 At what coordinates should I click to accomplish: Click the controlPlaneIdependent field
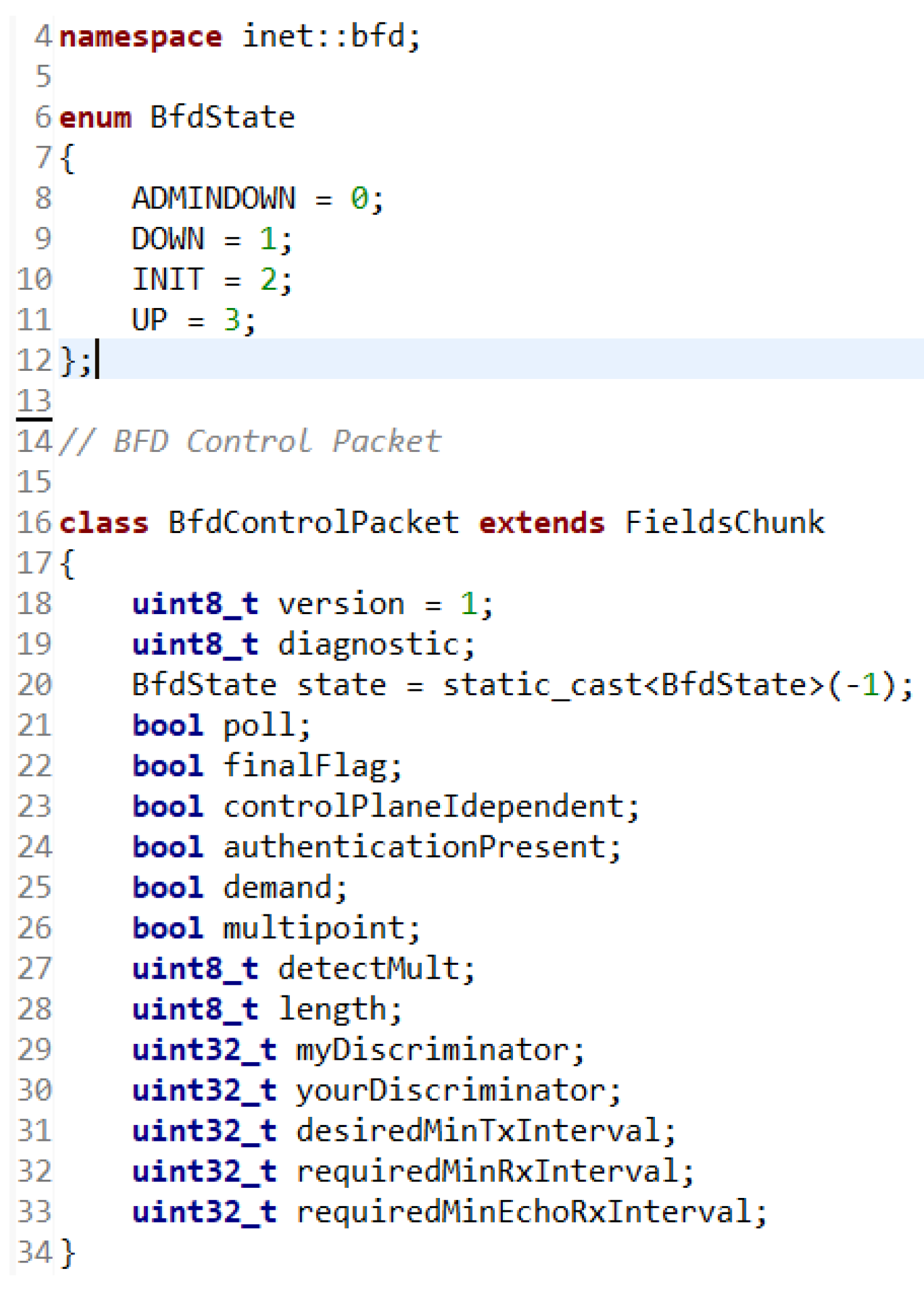423,806
